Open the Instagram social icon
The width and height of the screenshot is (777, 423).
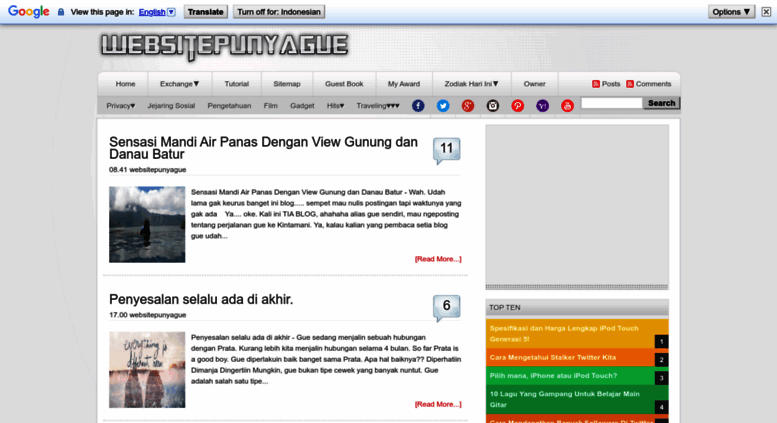click(x=493, y=106)
